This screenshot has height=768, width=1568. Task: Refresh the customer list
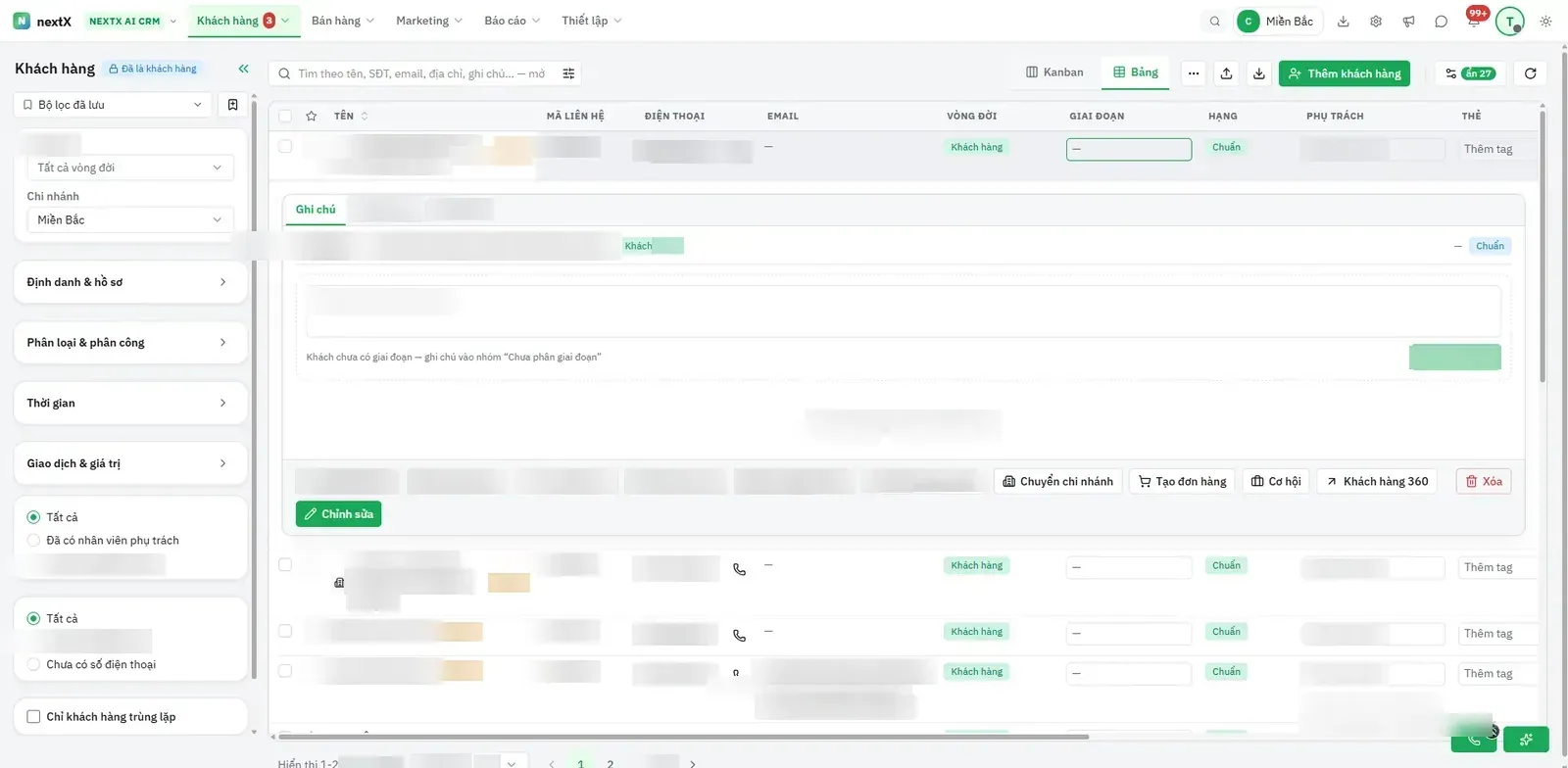[1530, 73]
